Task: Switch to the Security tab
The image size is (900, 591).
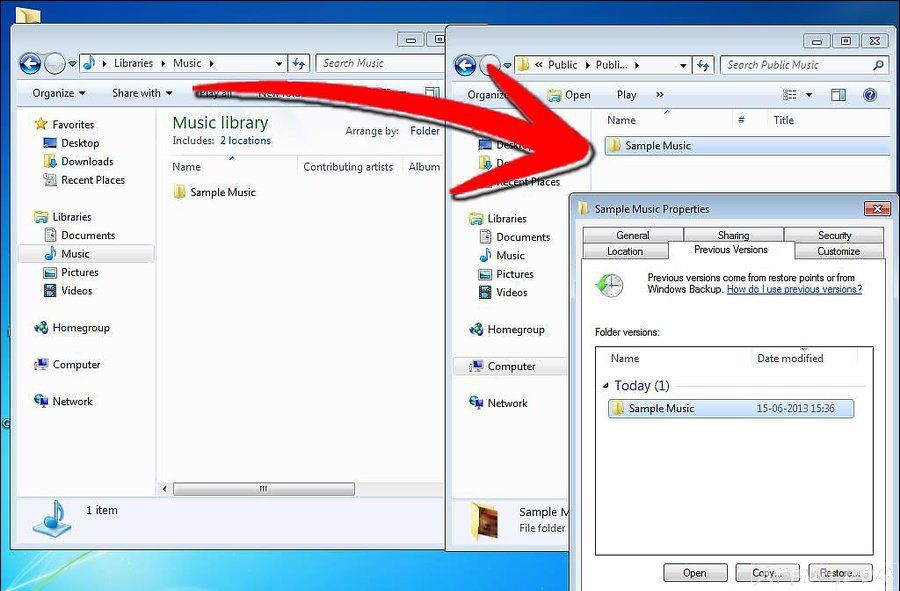Action: [x=834, y=235]
